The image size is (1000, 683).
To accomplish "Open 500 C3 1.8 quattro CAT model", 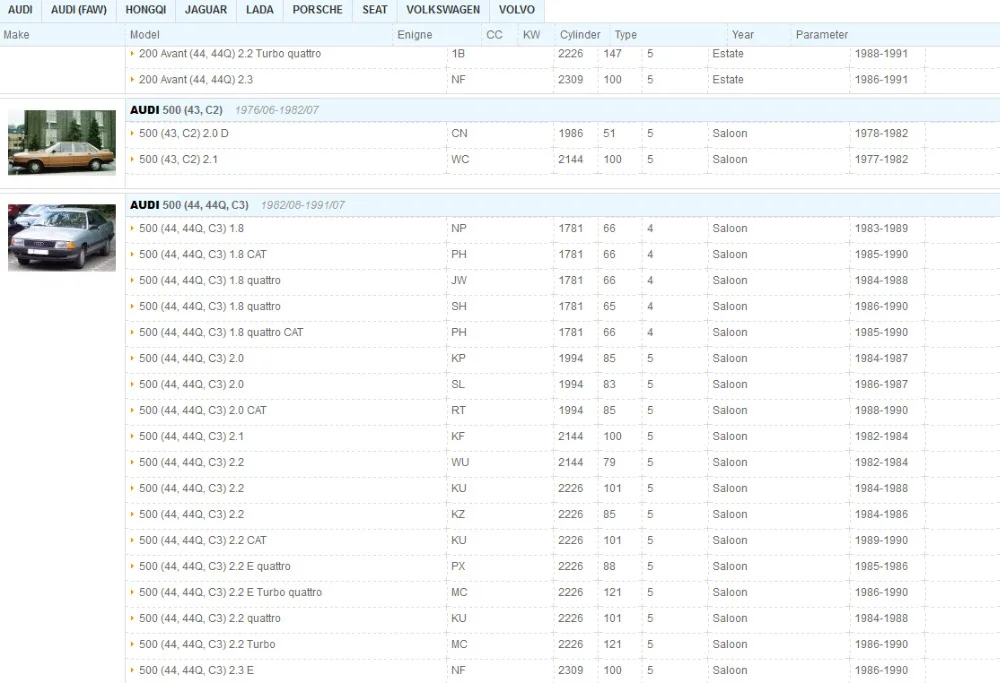I will coord(221,332).
